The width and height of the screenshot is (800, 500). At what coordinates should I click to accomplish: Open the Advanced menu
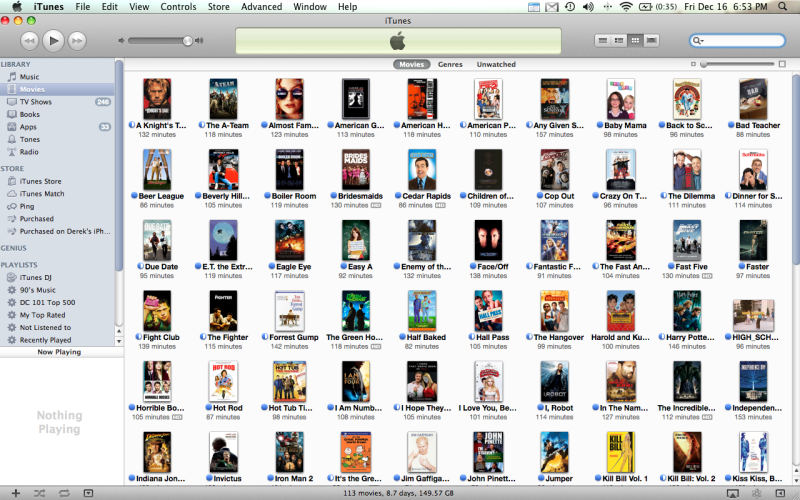coord(262,7)
